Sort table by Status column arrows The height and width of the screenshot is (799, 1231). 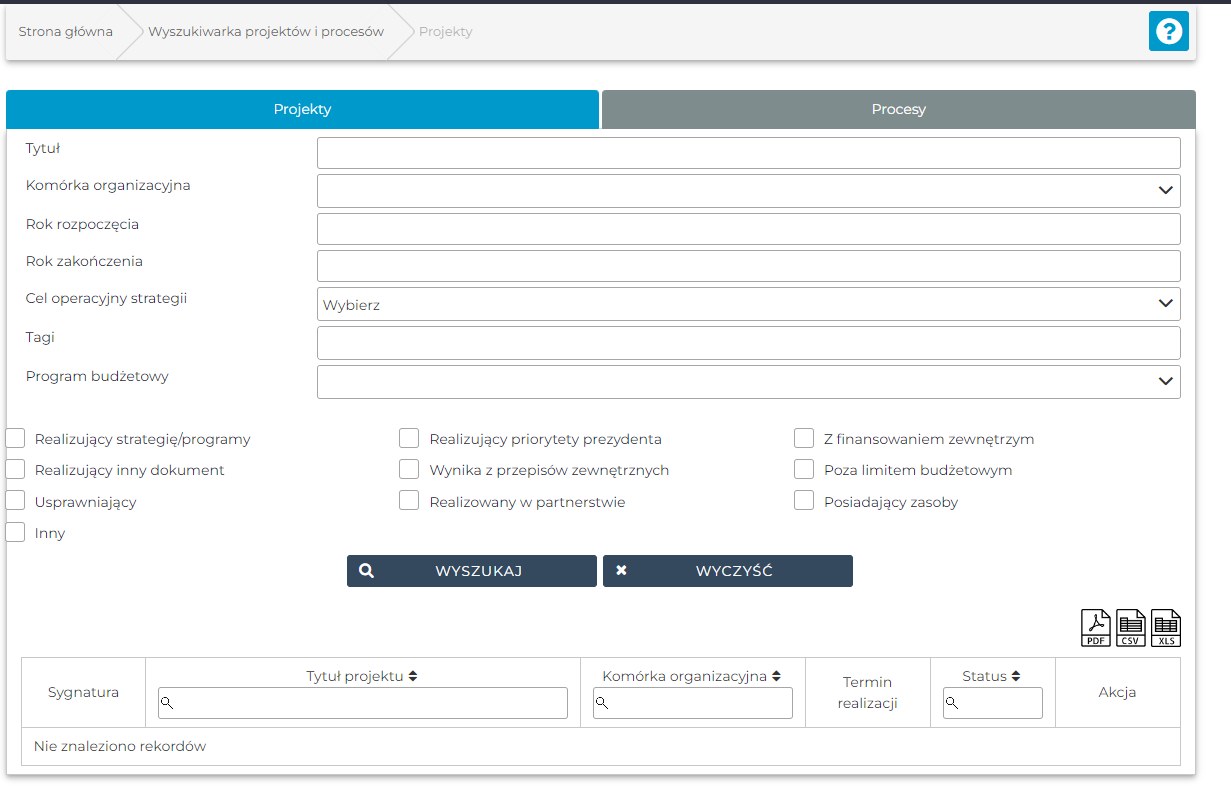pos(1016,677)
